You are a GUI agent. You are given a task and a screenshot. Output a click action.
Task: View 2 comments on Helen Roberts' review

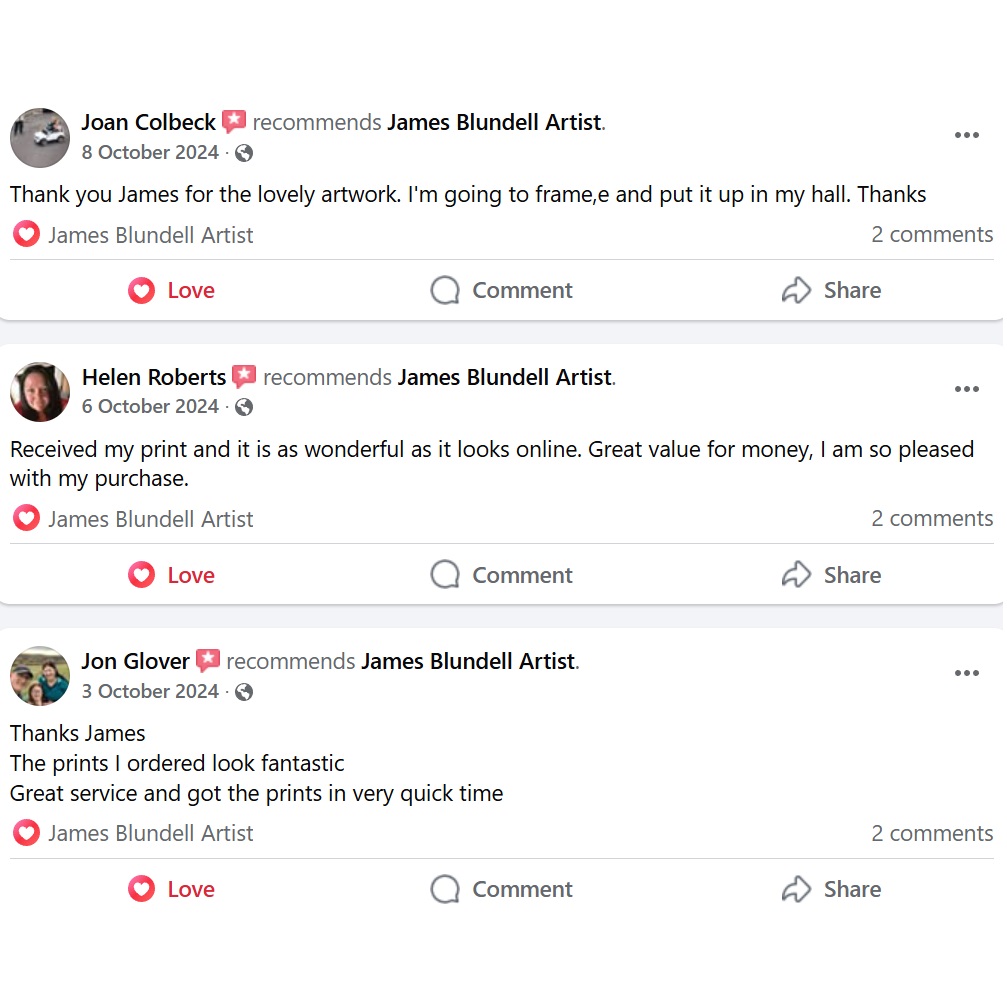[x=931, y=519]
